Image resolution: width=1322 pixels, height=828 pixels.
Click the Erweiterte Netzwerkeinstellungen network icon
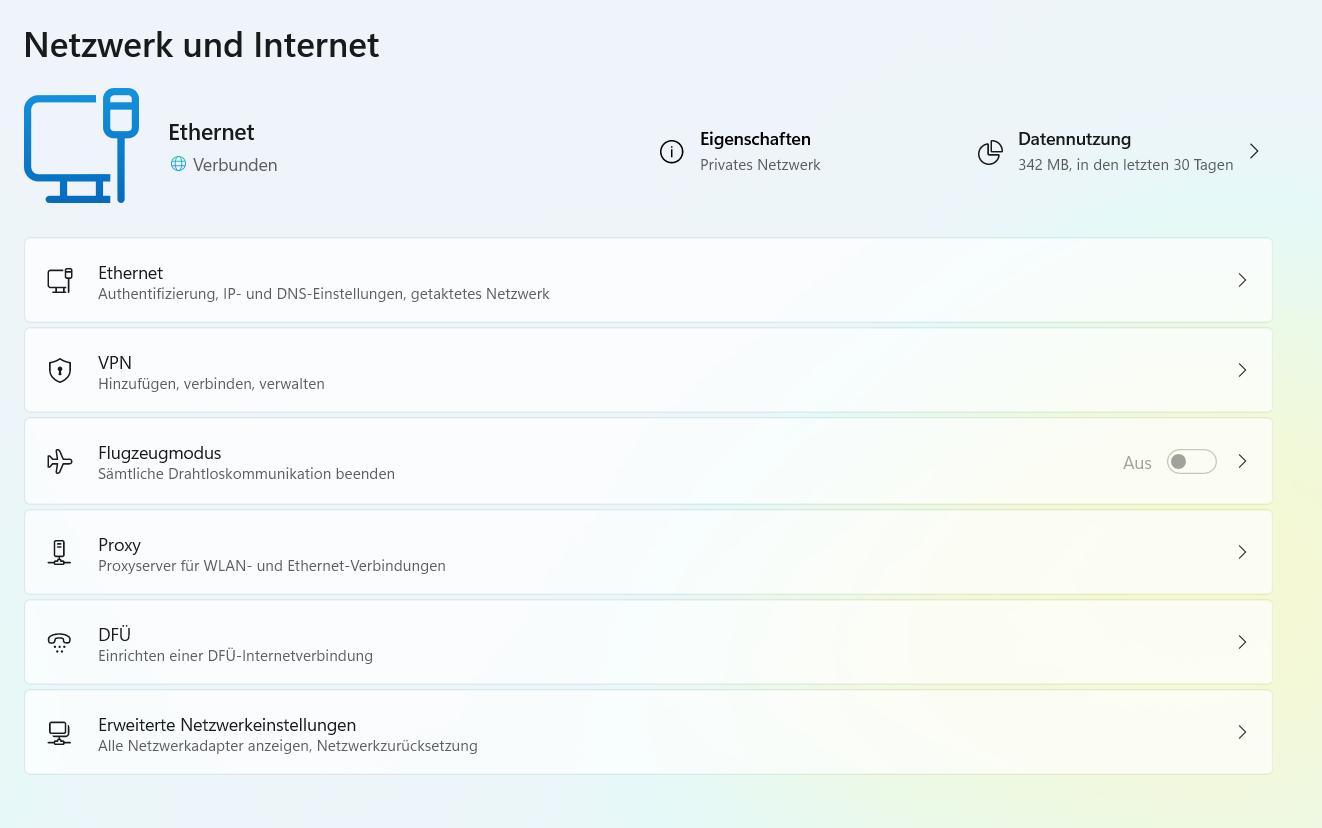[60, 732]
